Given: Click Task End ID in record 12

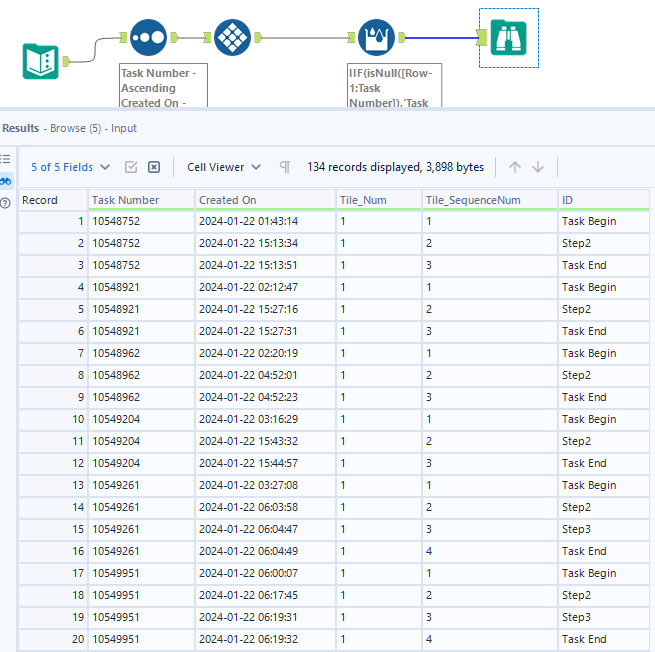Looking at the screenshot, I should pos(604,463).
